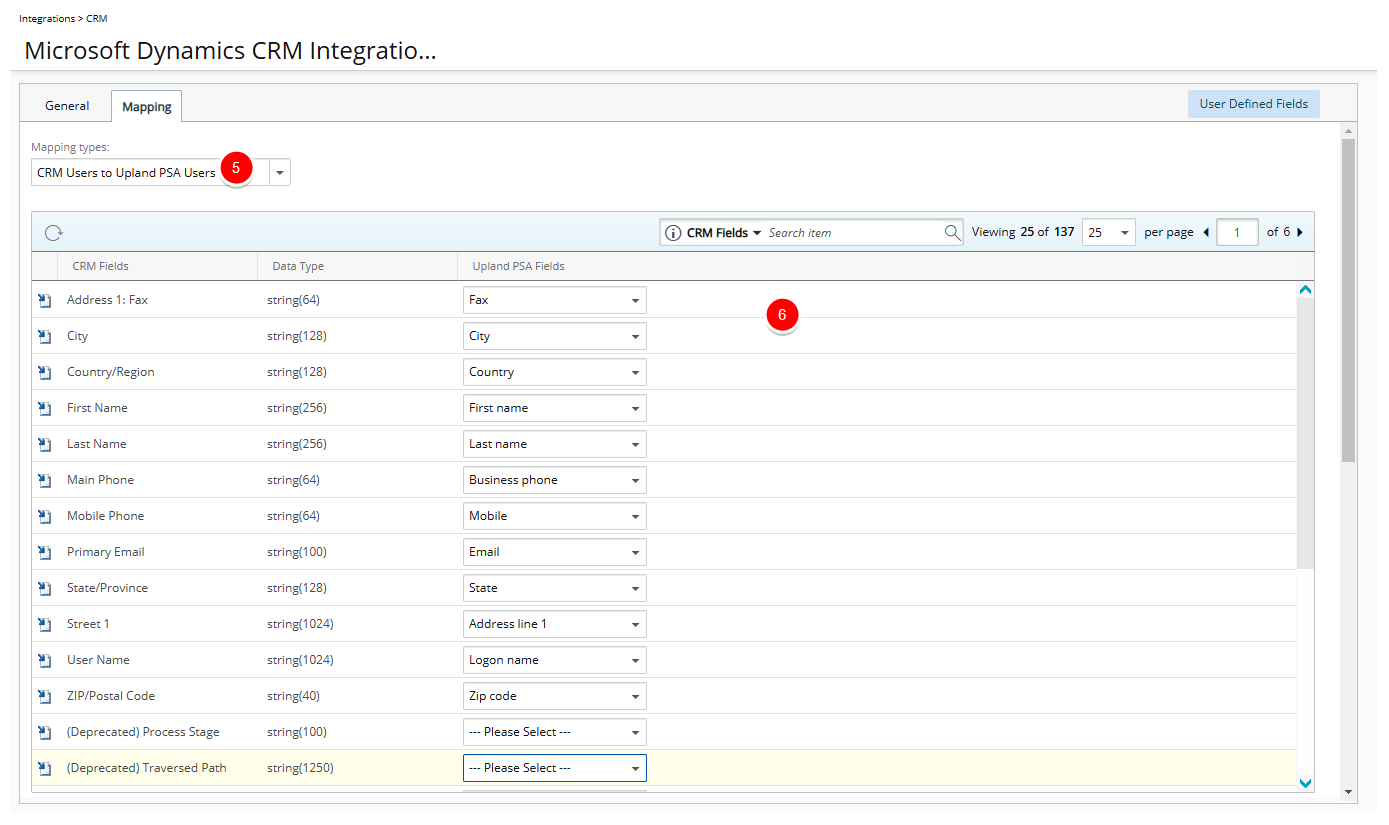This screenshot has width=1389, height=825.
Task: Click row icon for First Name
Action: click(x=44, y=408)
